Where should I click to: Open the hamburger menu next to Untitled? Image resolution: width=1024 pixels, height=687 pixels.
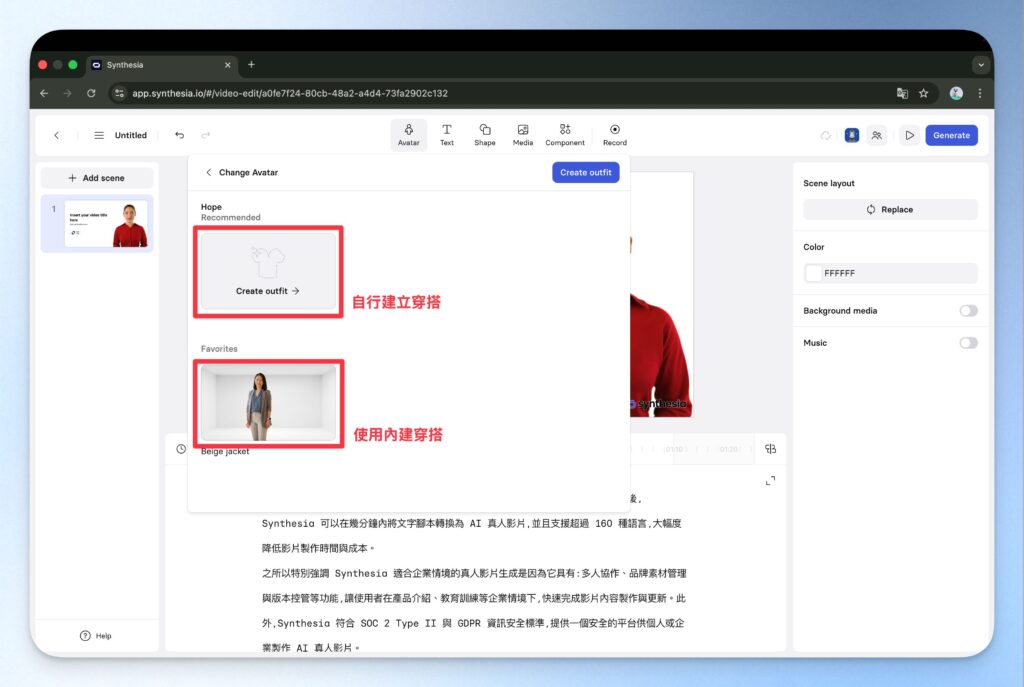click(x=99, y=135)
